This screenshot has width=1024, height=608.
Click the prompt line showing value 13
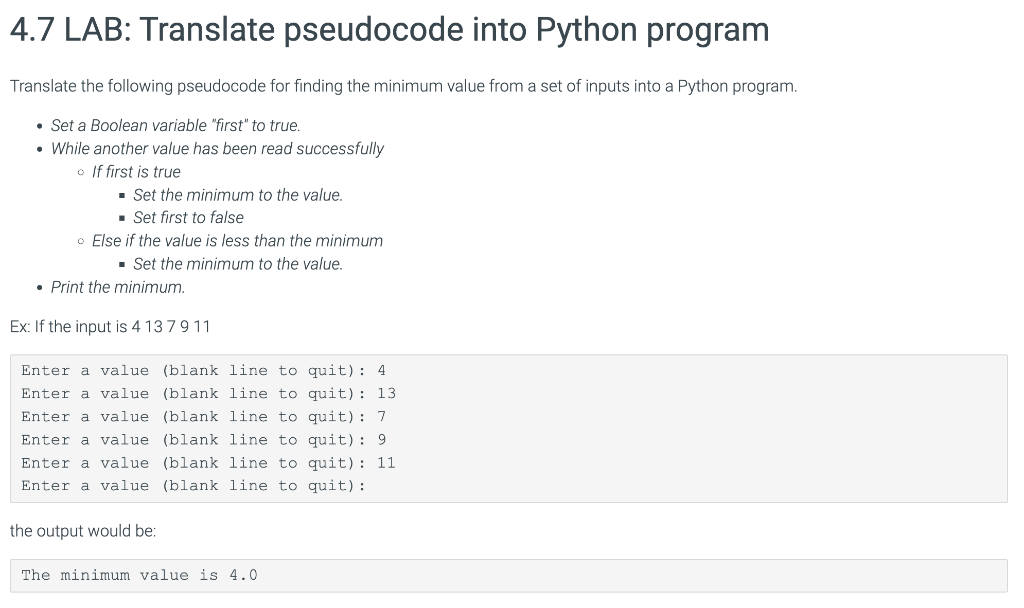pyautogui.click(x=208, y=393)
